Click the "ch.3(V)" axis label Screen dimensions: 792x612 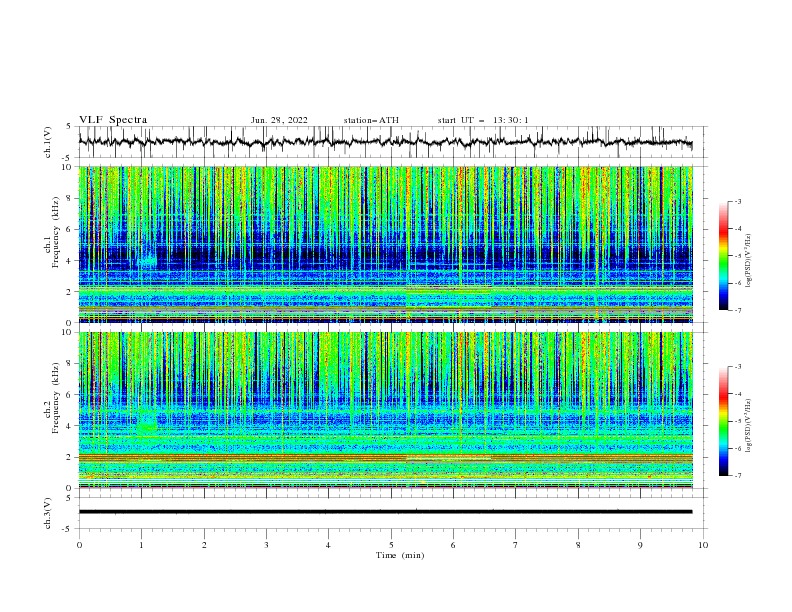[48, 513]
